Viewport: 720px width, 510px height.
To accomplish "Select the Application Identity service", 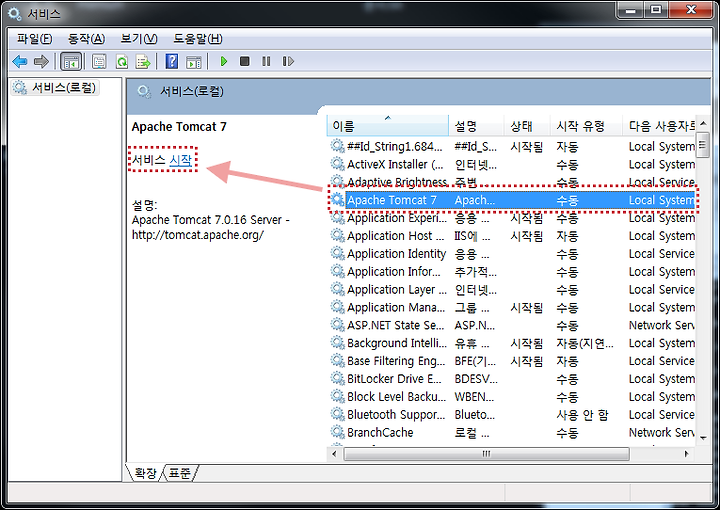I will 512,254.
